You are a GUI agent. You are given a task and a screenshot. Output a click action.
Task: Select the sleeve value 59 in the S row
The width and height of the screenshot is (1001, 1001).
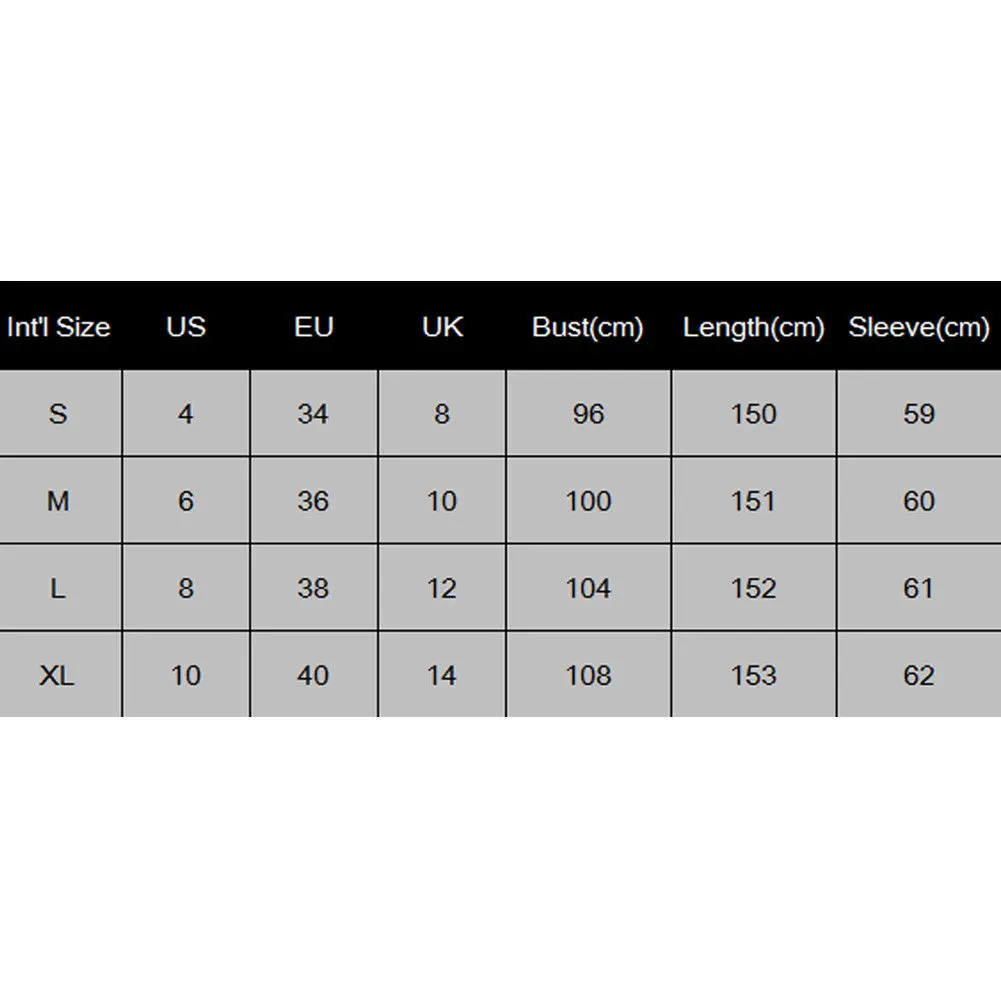tap(919, 414)
